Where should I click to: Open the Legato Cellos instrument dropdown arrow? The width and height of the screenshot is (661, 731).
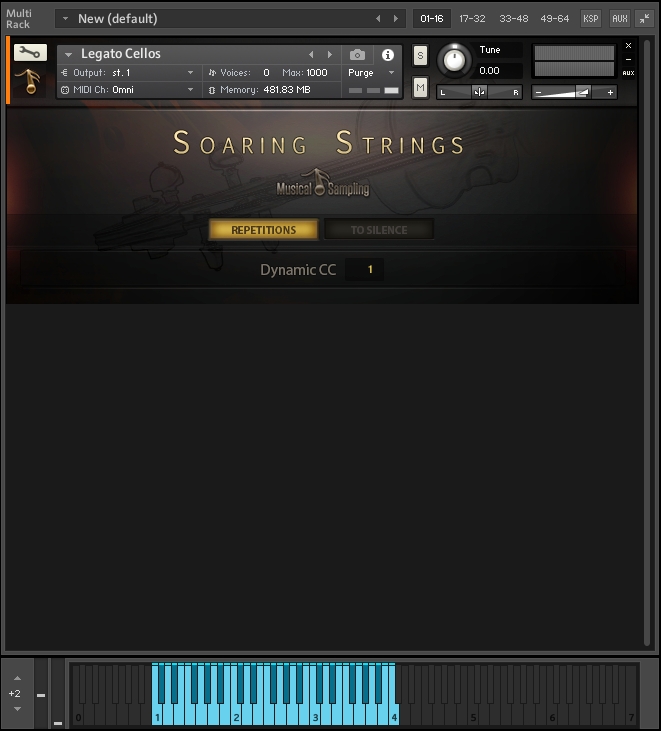pos(69,55)
